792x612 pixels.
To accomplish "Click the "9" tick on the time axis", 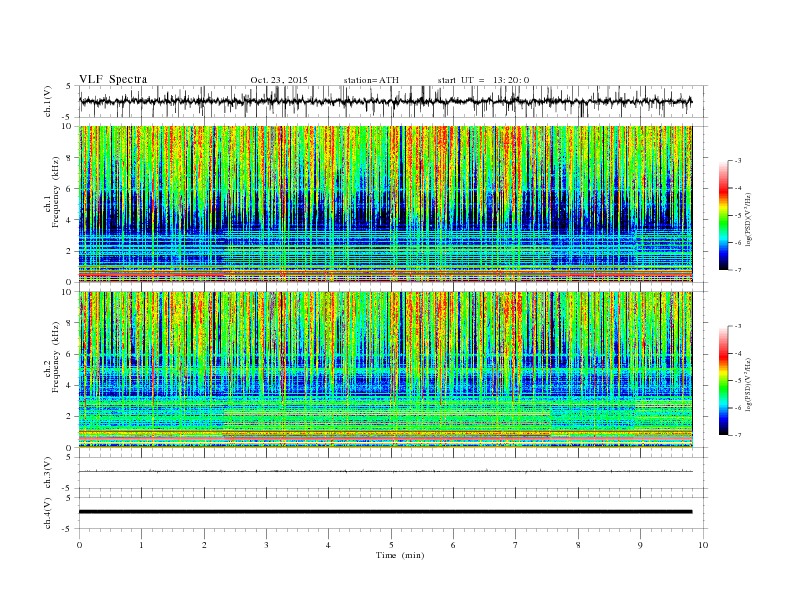I will [x=640, y=545].
